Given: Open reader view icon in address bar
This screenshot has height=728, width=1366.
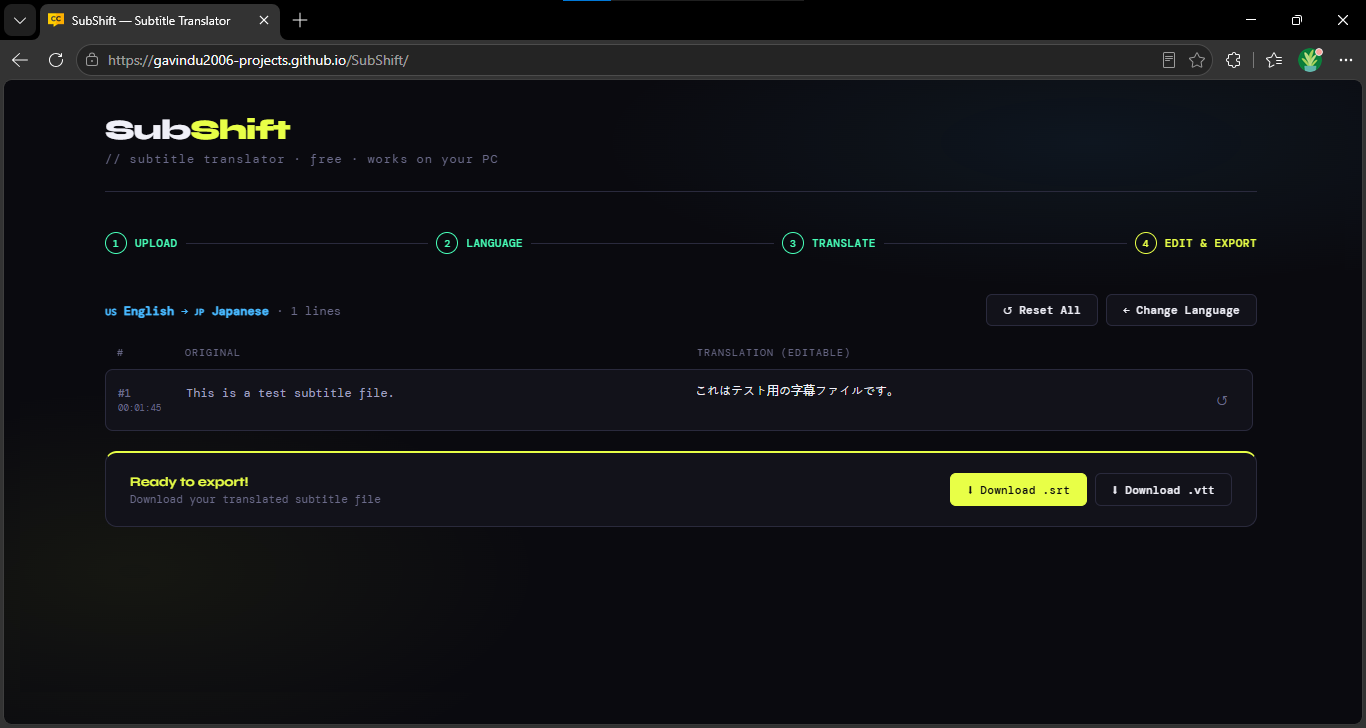Looking at the screenshot, I should (x=1169, y=60).
